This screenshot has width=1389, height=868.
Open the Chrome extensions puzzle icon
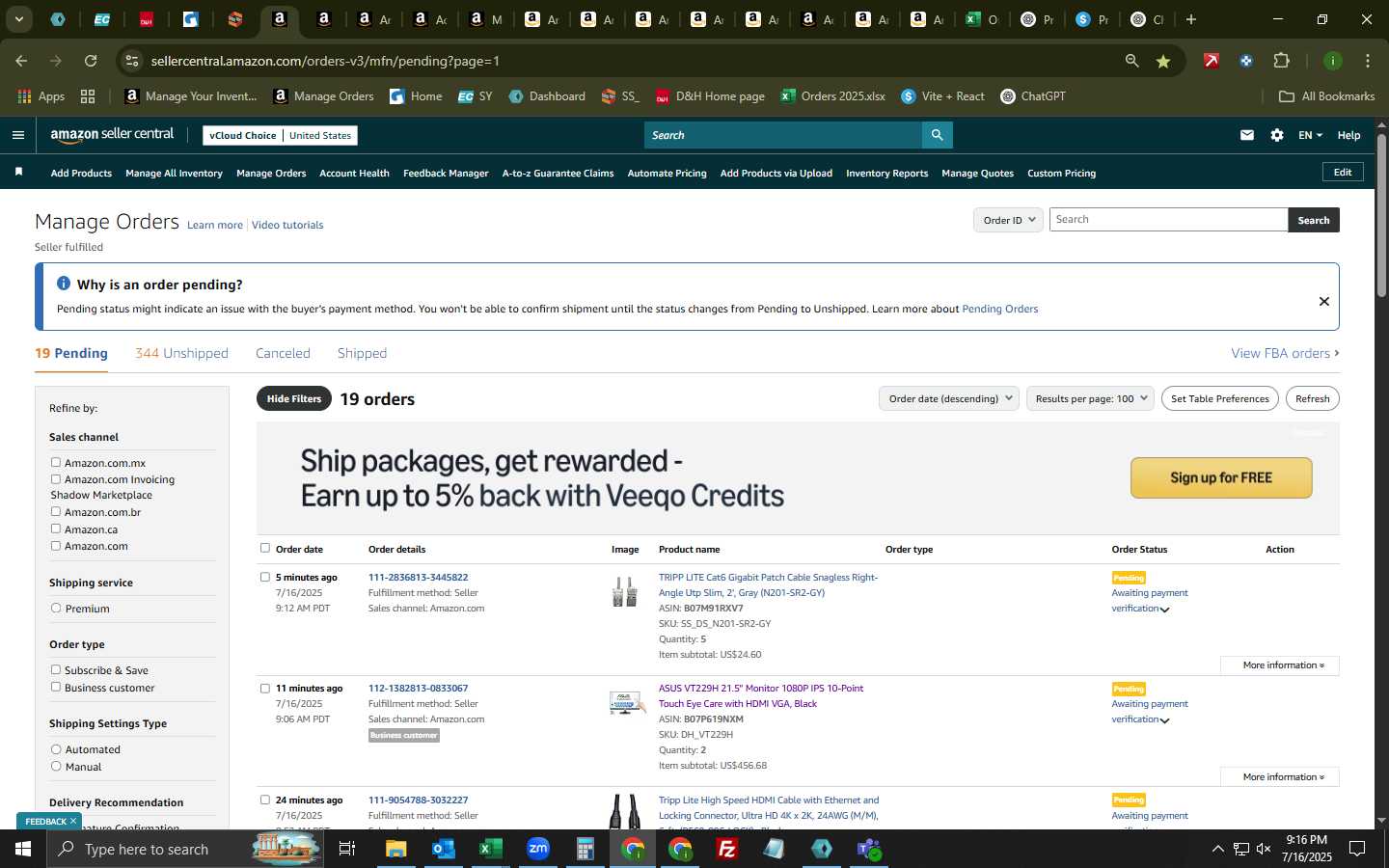click(x=1282, y=61)
